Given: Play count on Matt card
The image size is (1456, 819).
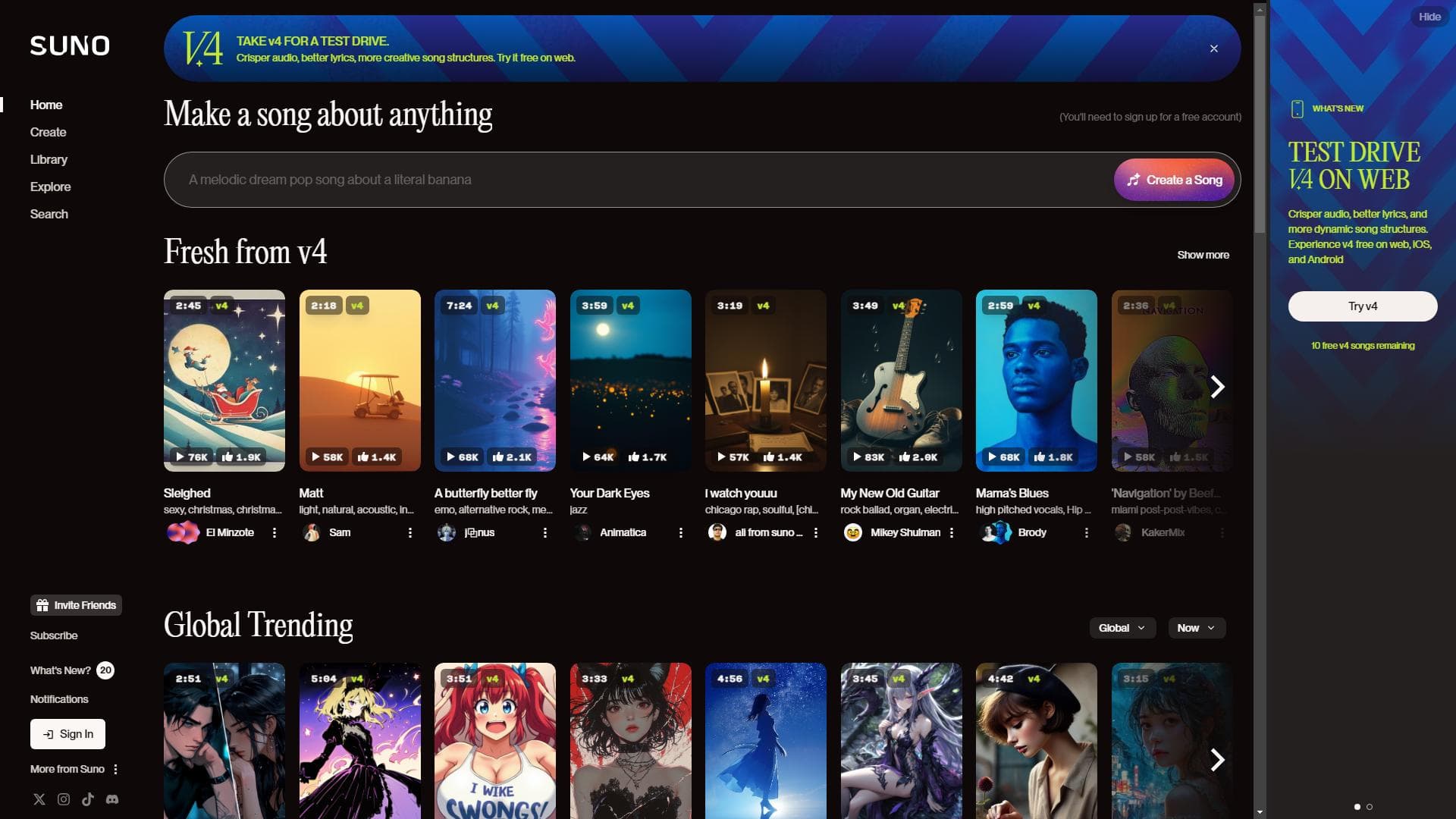Looking at the screenshot, I should pos(328,457).
